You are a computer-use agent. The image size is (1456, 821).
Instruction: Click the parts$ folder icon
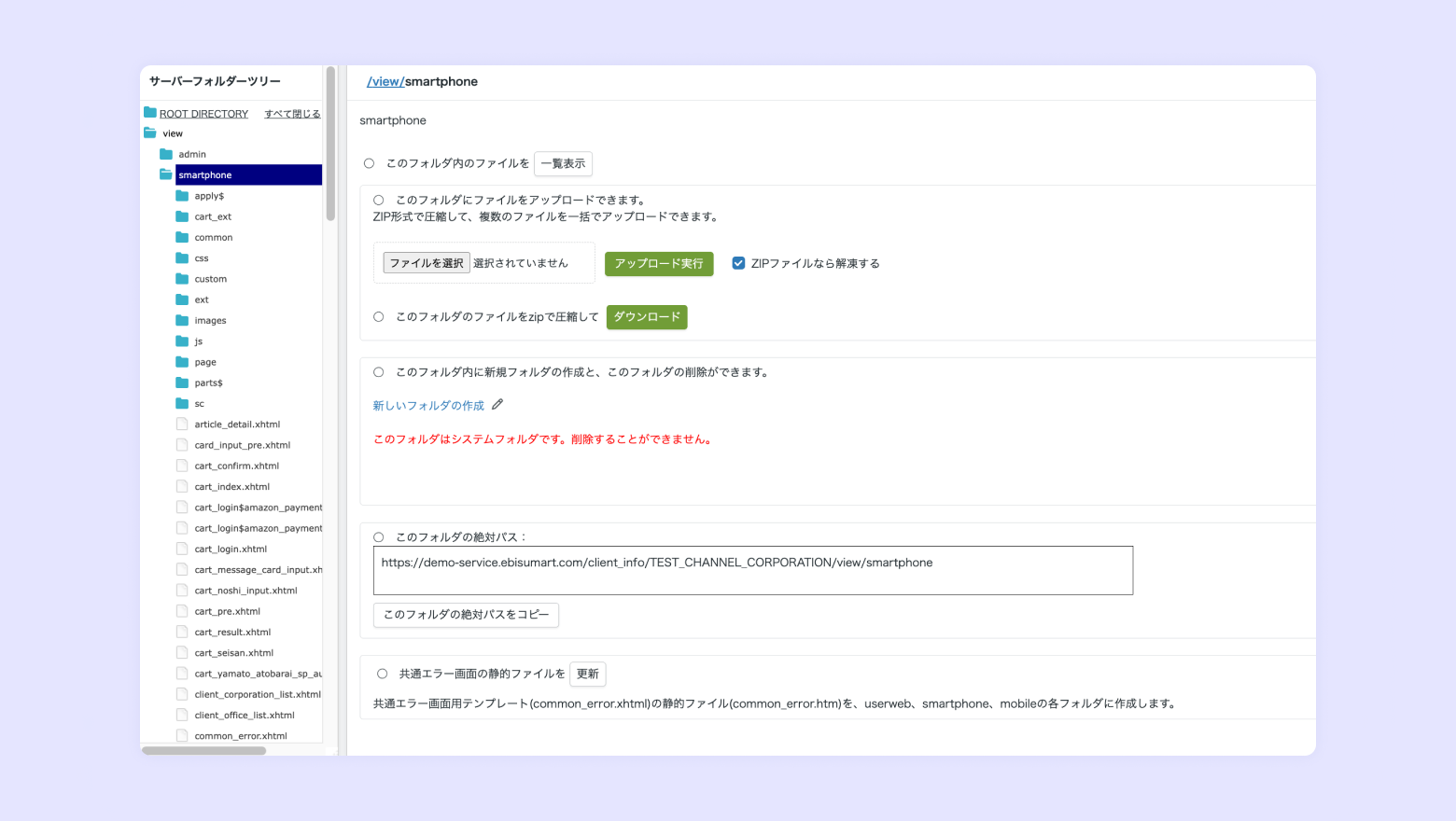(x=182, y=383)
